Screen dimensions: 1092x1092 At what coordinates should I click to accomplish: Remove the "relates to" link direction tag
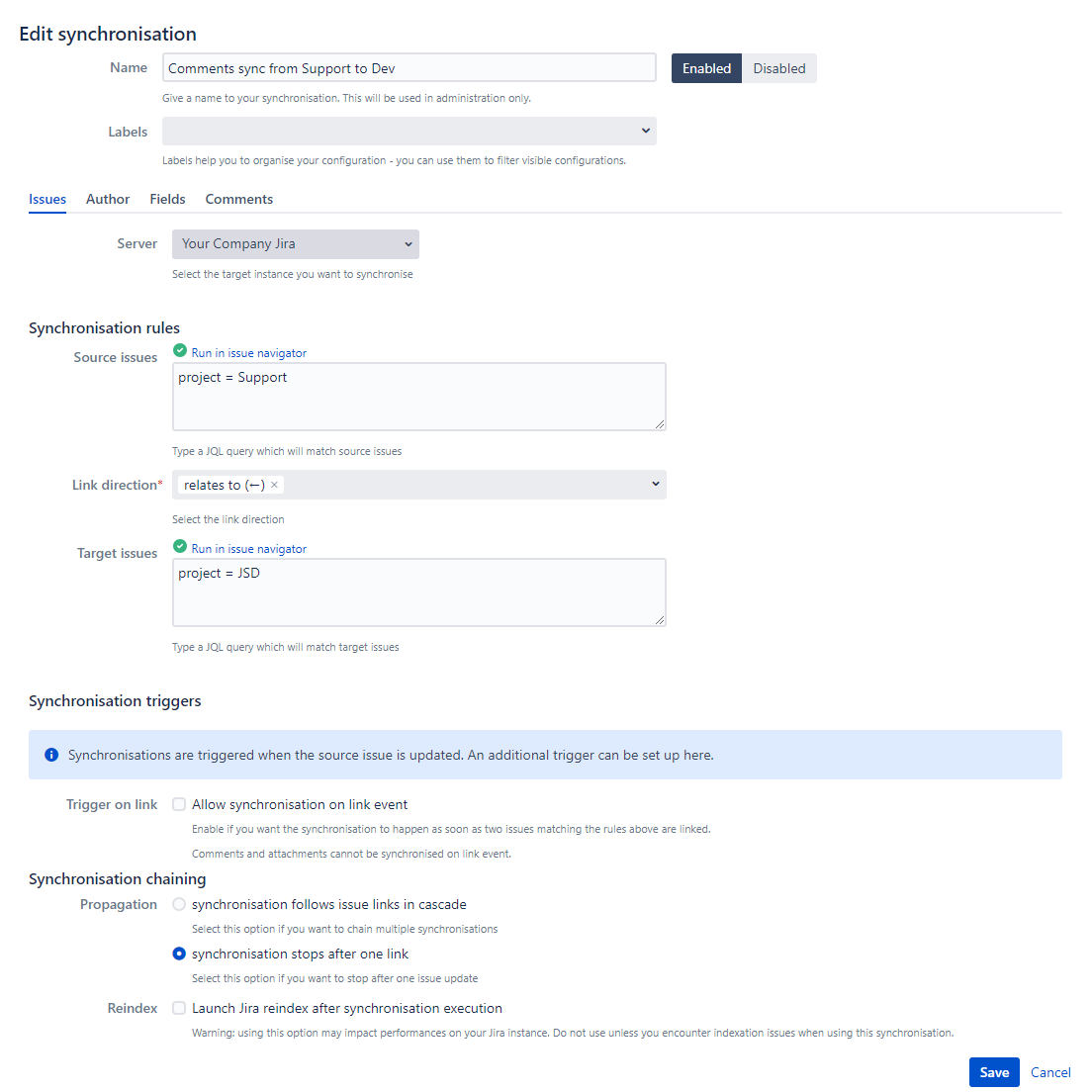(275, 485)
